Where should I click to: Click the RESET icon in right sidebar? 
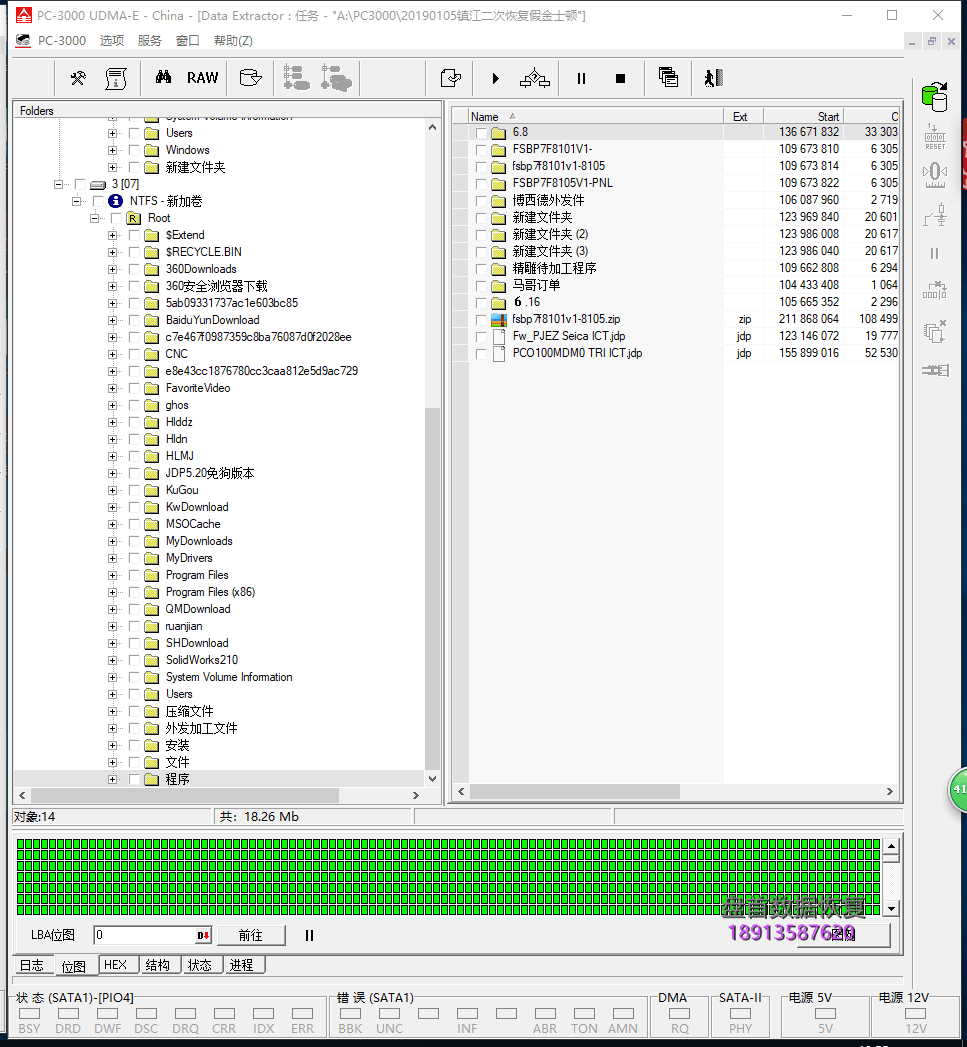pos(935,137)
